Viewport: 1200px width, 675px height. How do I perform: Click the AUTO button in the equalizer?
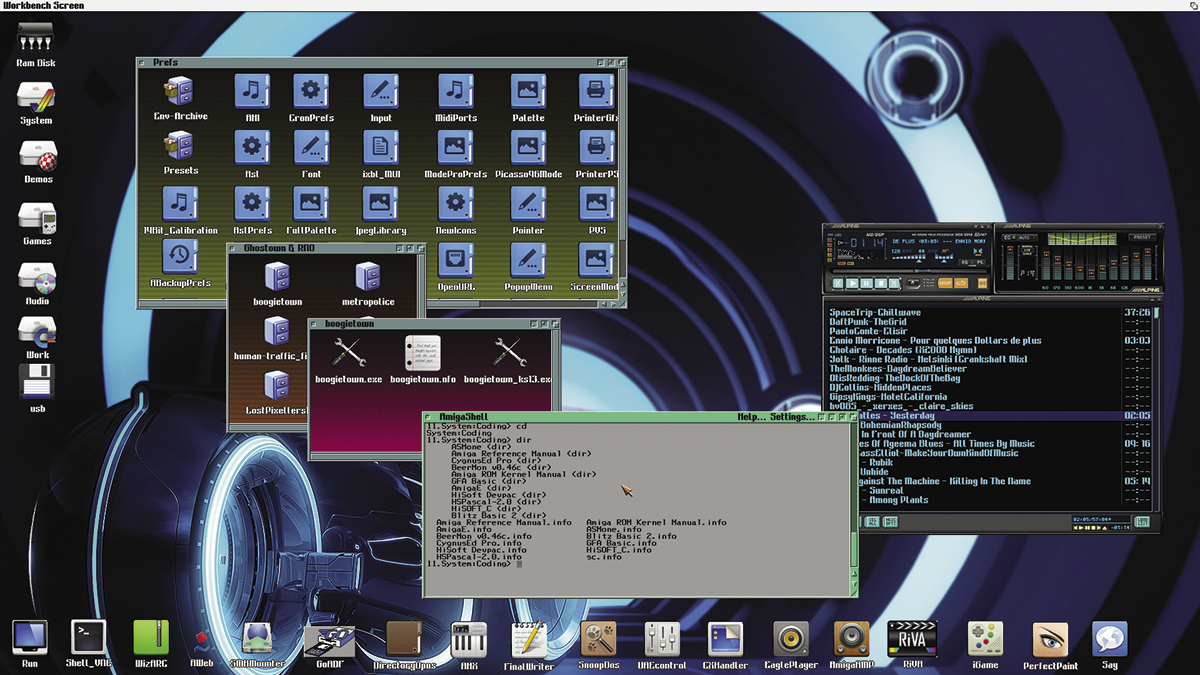1025,238
